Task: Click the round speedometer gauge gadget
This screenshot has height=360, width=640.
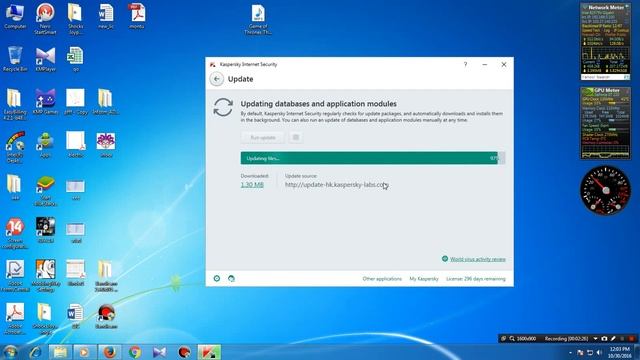Action: tap(605, 190)
